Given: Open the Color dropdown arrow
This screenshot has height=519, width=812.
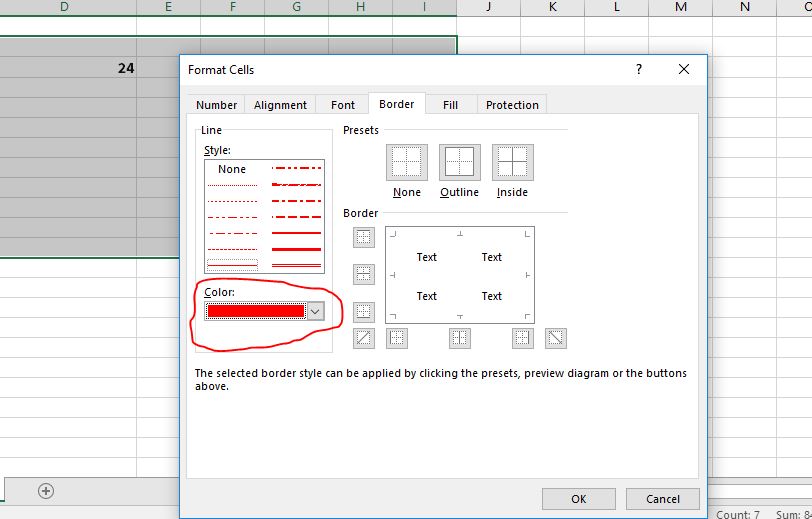Looking at the screenshot, I should [315, 311].
